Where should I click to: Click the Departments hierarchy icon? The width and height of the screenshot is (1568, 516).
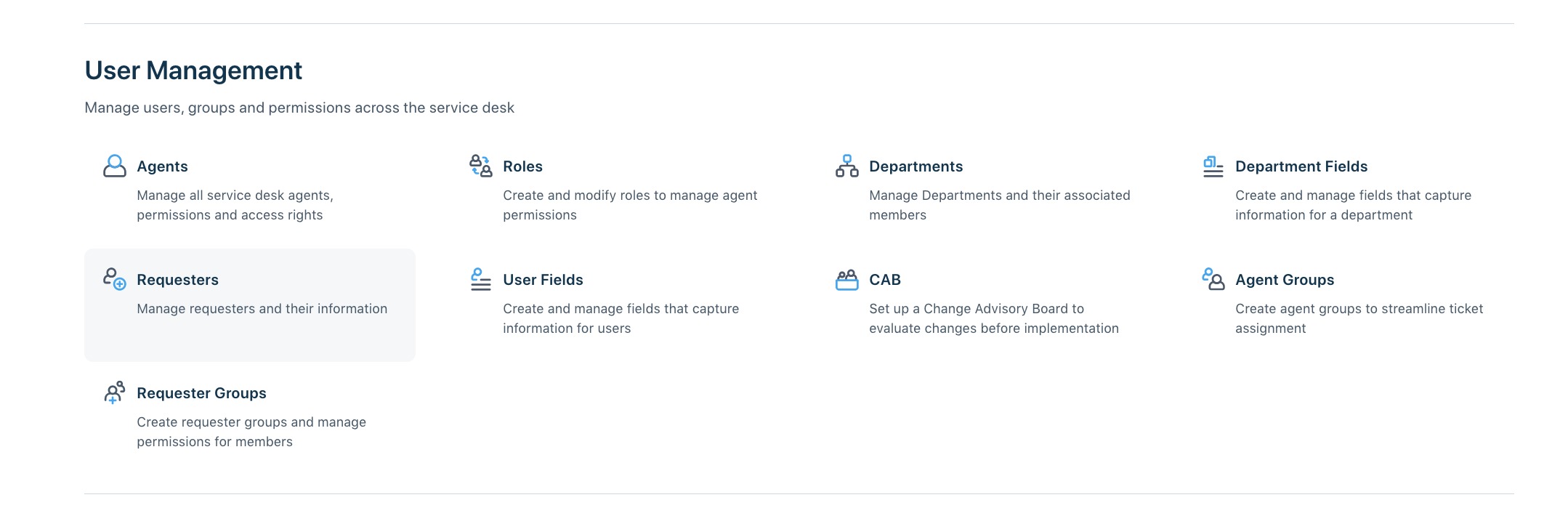846,166
